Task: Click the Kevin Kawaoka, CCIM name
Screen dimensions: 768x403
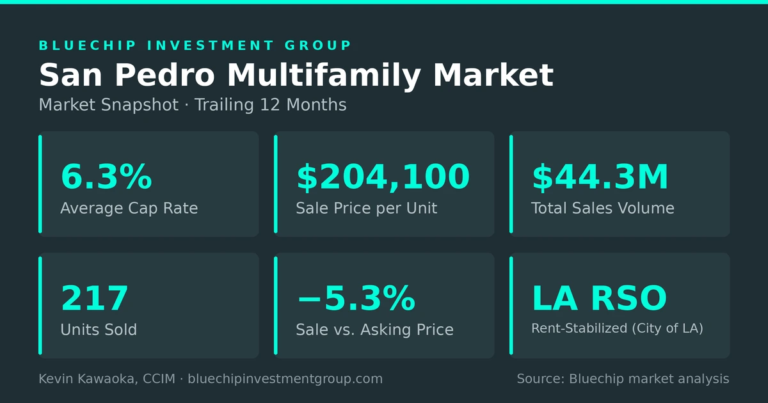Action: click(x=107, y=379)
